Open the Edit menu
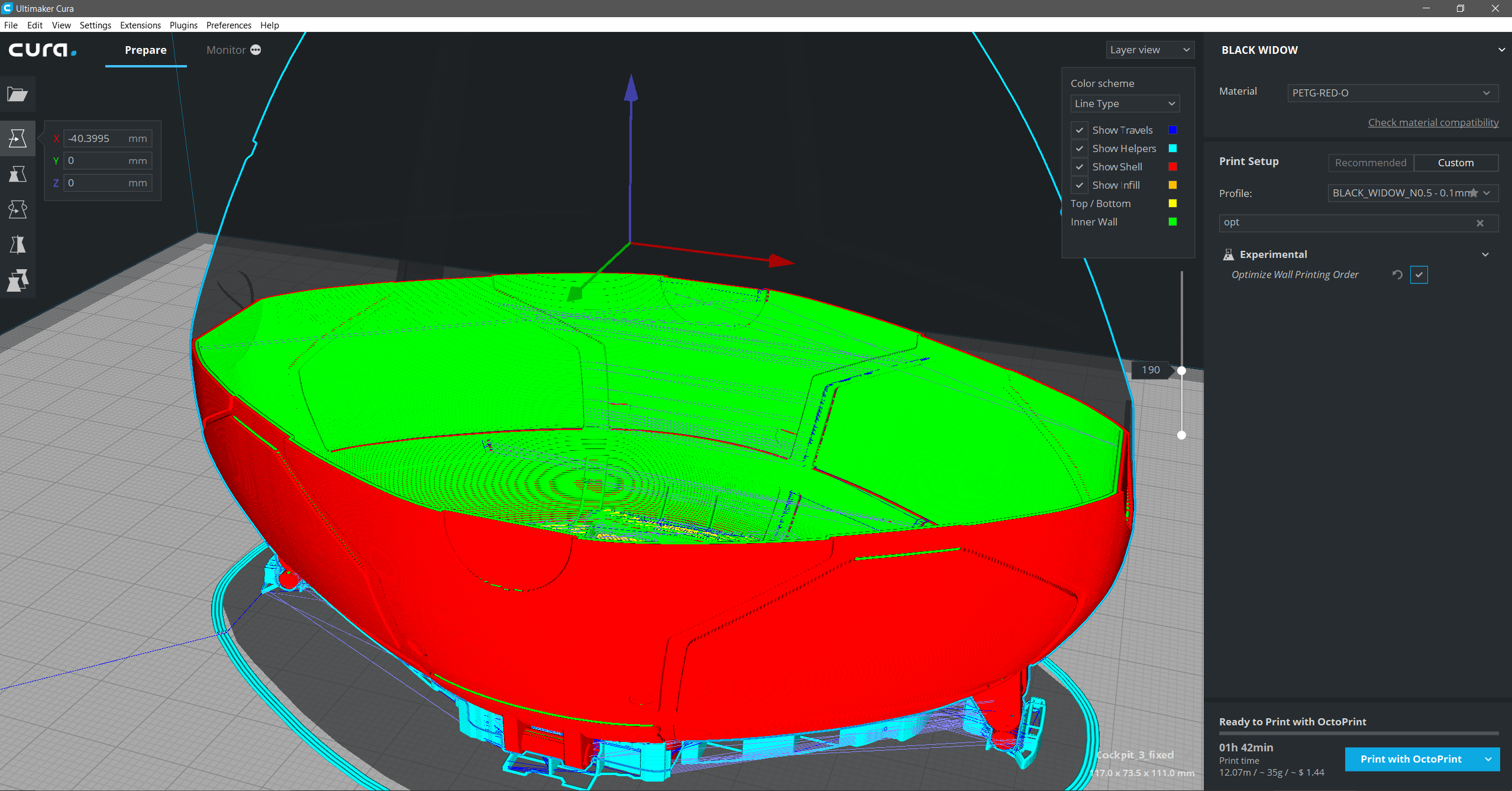Viewport: 1512px width, 791px height. point(35,25)
